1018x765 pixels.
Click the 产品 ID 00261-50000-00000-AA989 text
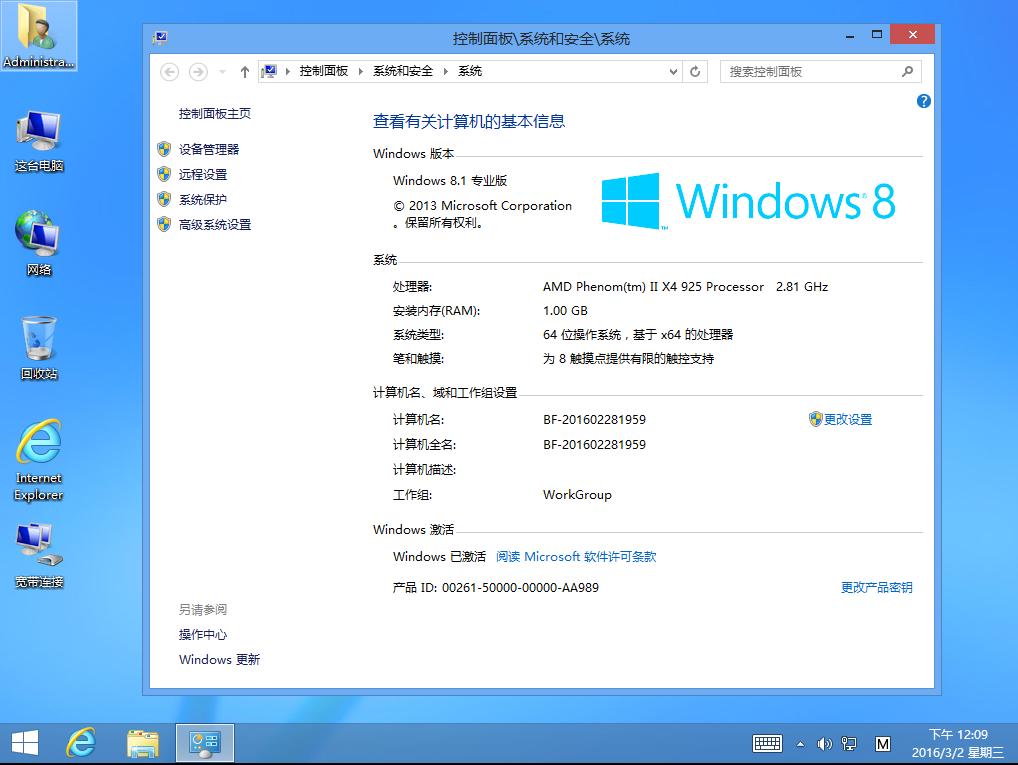coord(496,588)
